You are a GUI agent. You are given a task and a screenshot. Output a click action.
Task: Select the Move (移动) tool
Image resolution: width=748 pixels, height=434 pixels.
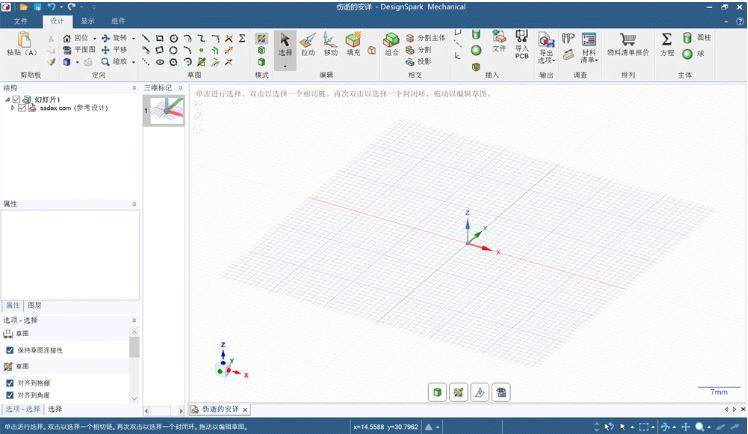tap(330, 44)
